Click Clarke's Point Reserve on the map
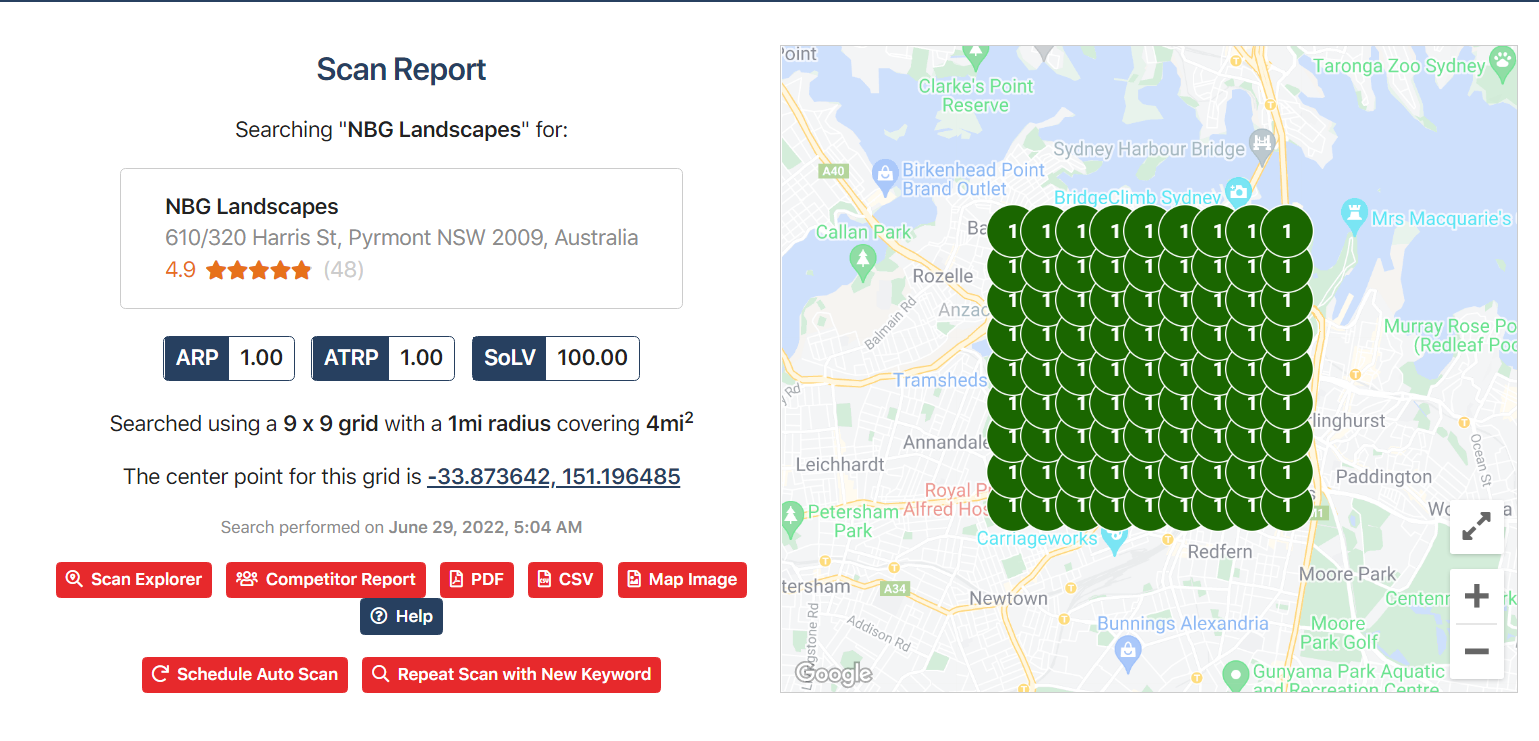 (x=975, y=95)
